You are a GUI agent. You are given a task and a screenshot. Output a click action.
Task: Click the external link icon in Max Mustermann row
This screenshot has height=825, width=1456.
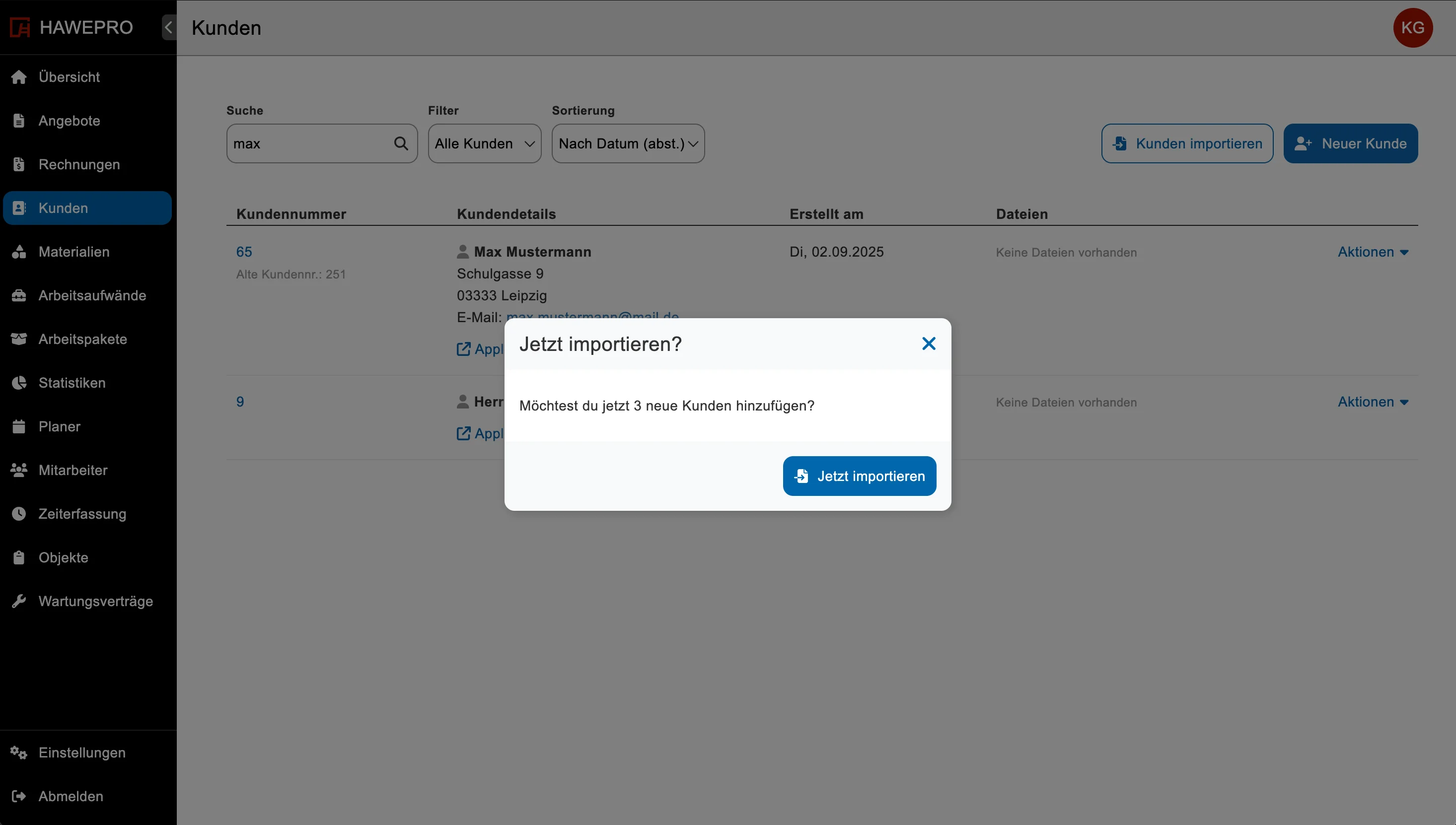point(463,349)
